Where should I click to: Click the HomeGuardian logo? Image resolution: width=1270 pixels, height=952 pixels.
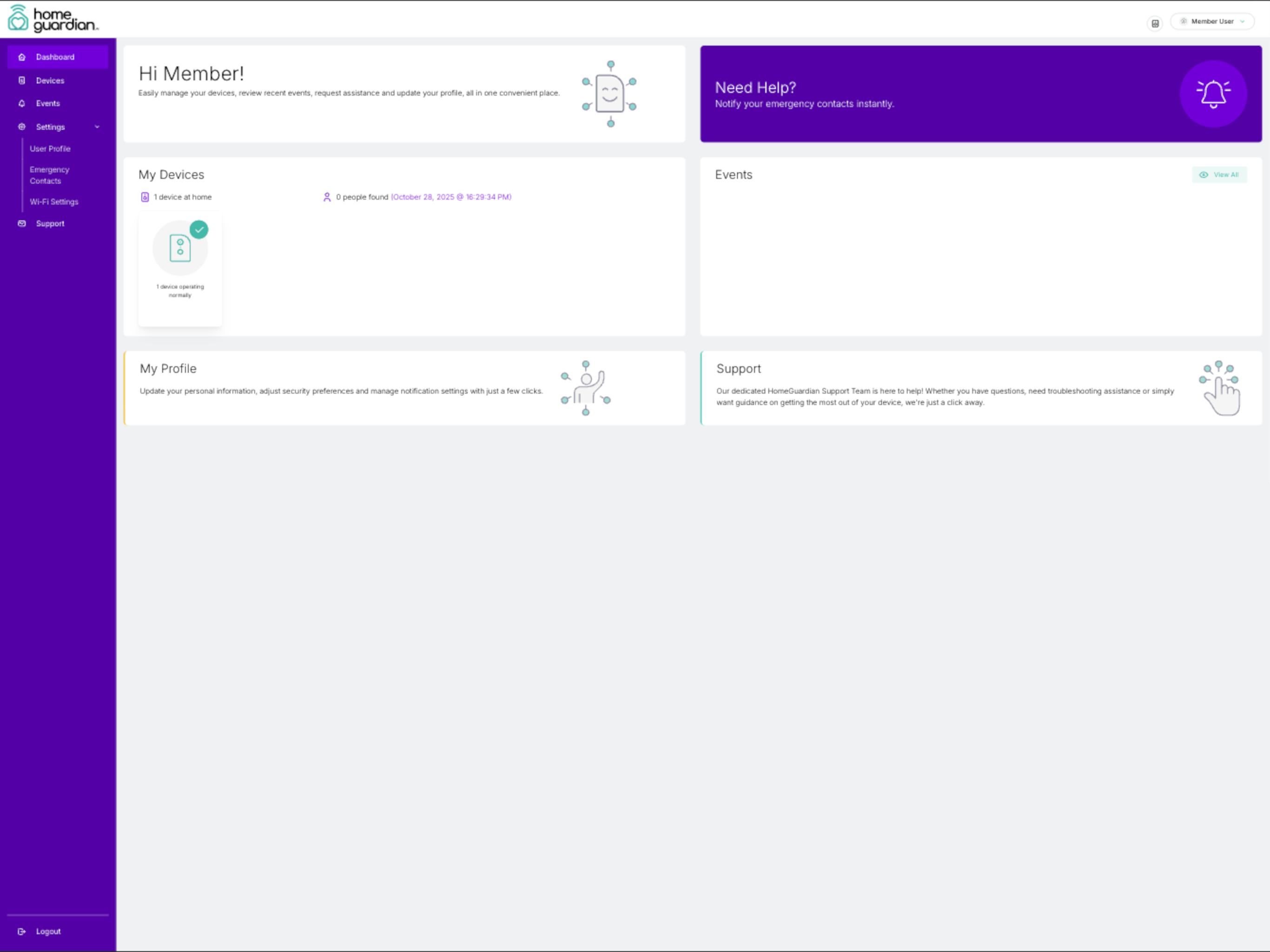53,19
